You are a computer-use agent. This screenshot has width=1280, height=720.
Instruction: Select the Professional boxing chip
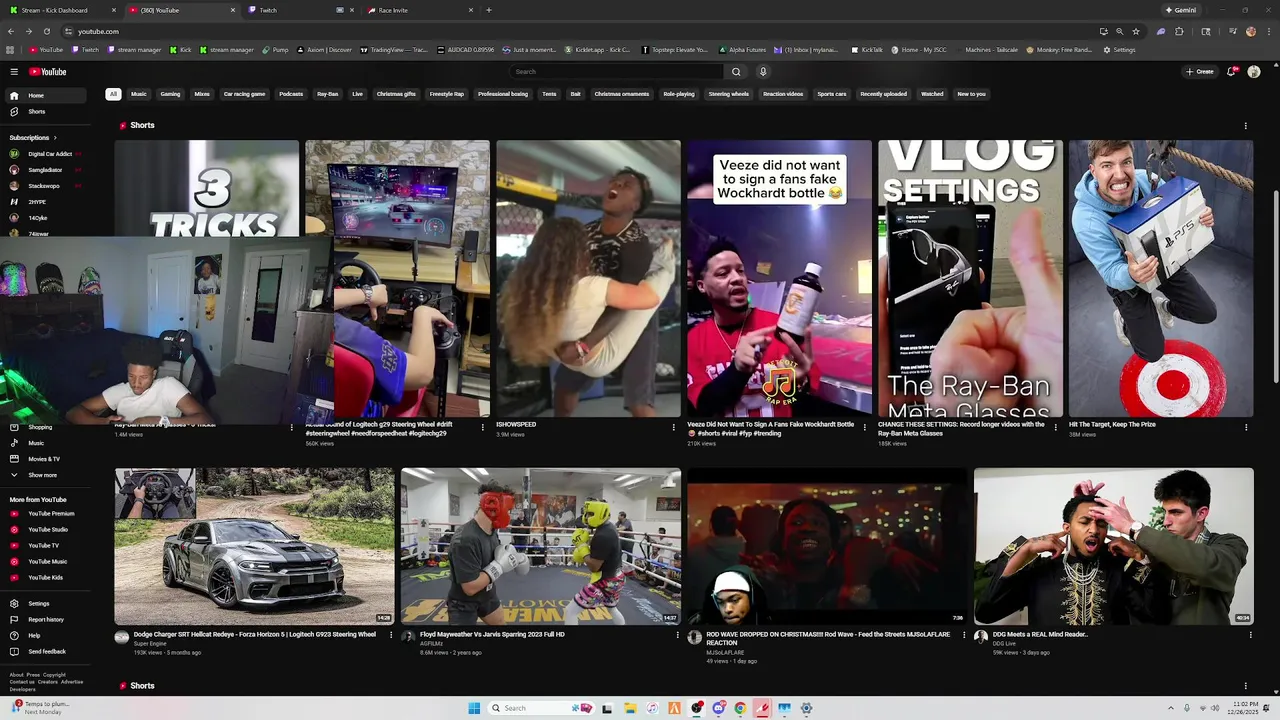point(503,94)
